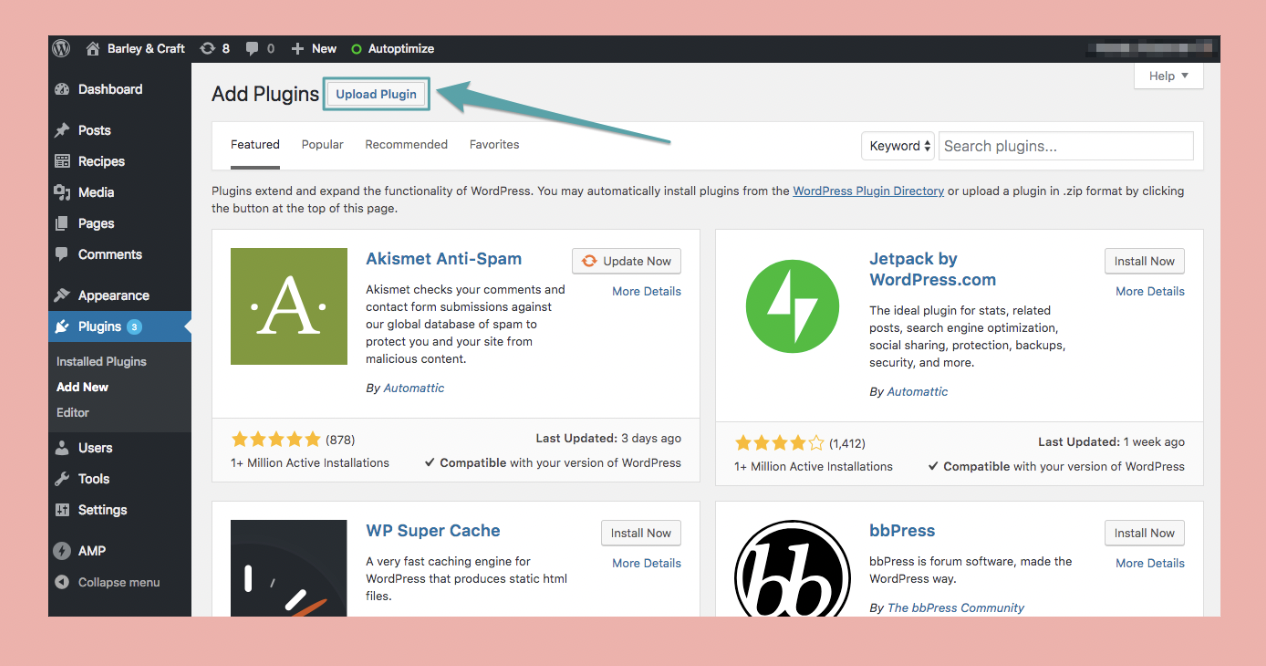Click the AMP lightning icon
This screenshot has height=666, width=1266.
coord(62,551)
